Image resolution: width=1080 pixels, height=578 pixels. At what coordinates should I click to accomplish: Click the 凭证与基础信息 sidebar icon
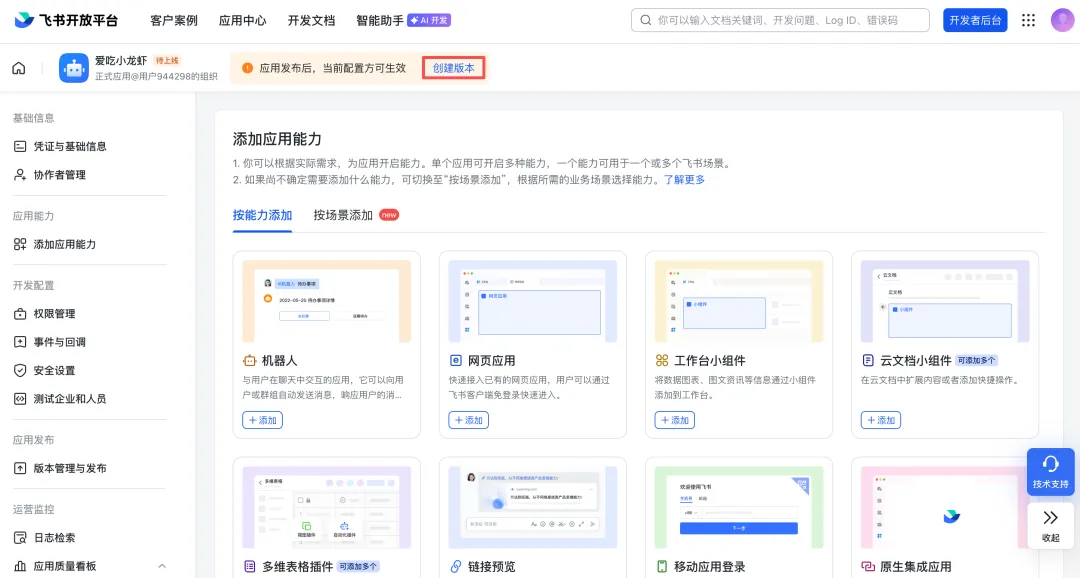tap(20, 146)
